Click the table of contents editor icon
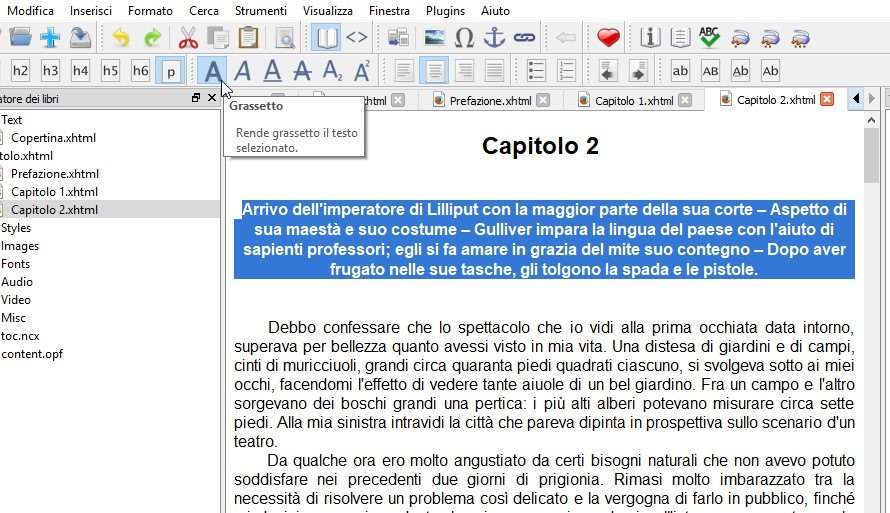This screenshot has width=890, height=513. click(x=680, y=38)
